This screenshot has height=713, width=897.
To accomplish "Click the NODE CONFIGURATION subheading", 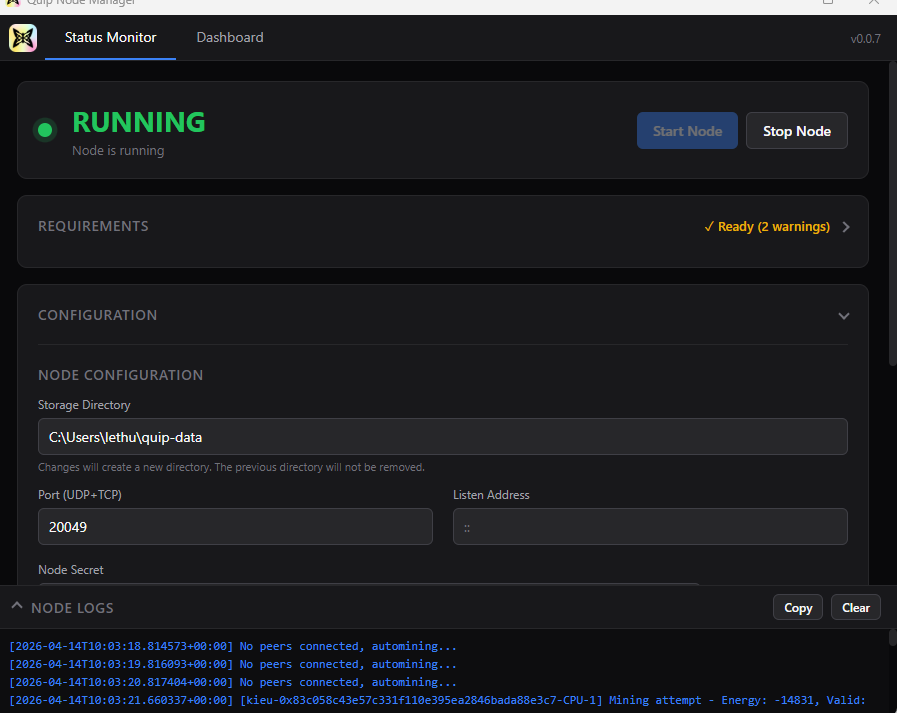I will (x=120, y=375).
